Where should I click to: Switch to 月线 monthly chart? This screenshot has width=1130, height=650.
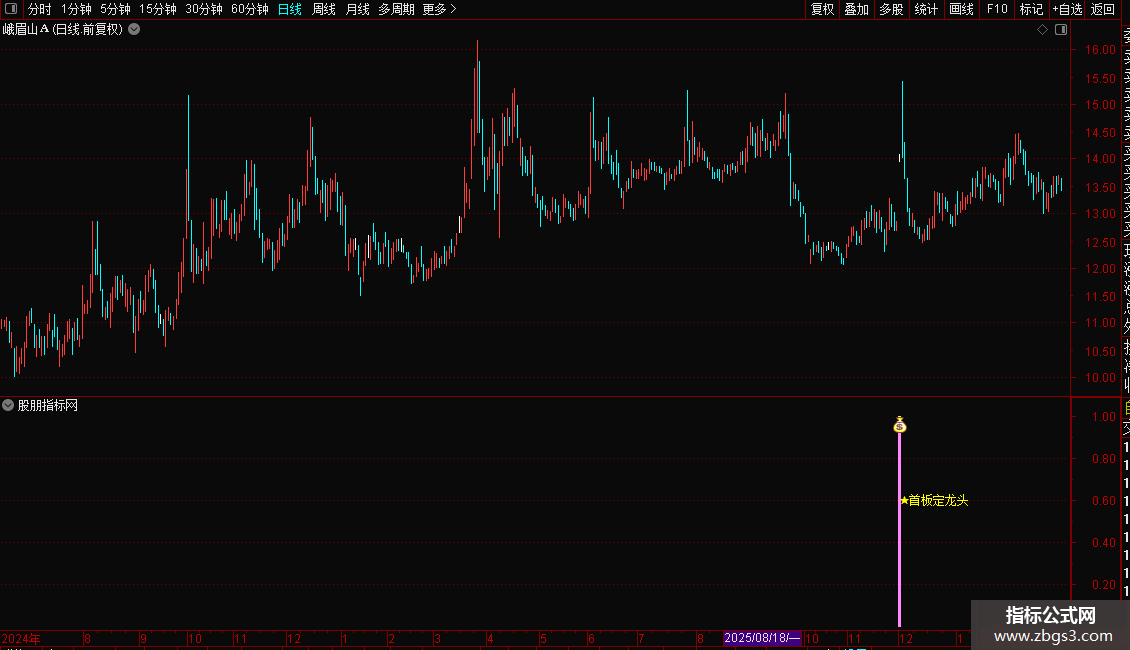357,9
